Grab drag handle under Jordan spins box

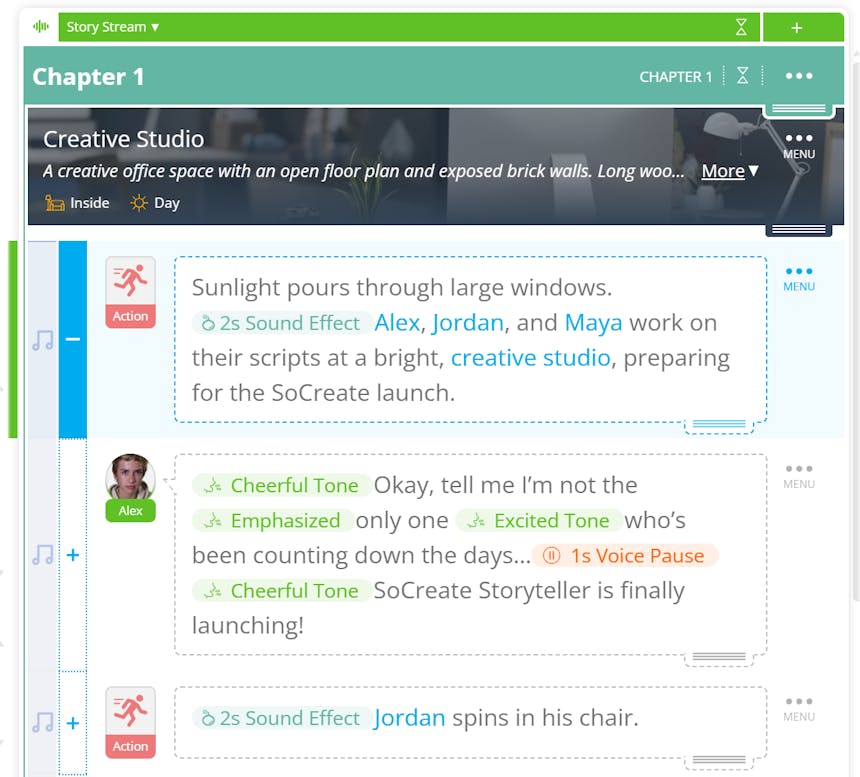pyautogui.click(x=718, y=761)
